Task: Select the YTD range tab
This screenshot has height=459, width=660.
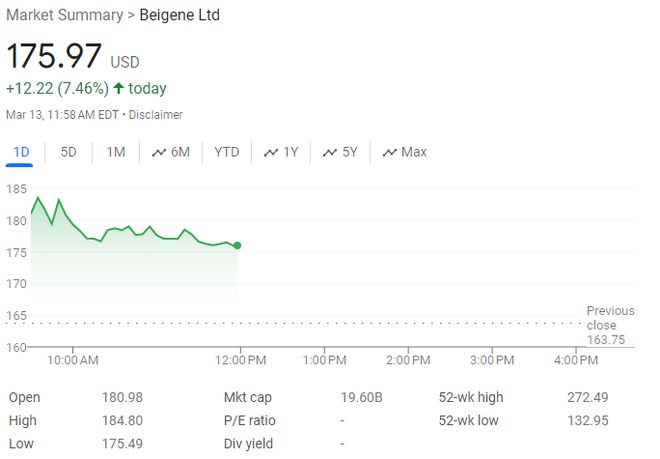Action: [x=226, y=152]
